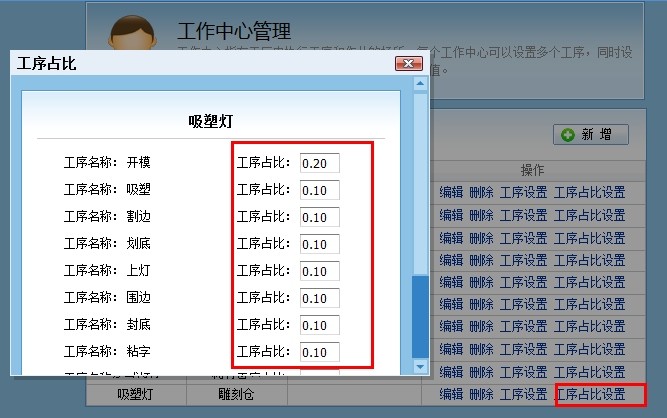Click the green plus icon on 新增
The height and width of the screenshot is (418, 667).
click(568, 134)
